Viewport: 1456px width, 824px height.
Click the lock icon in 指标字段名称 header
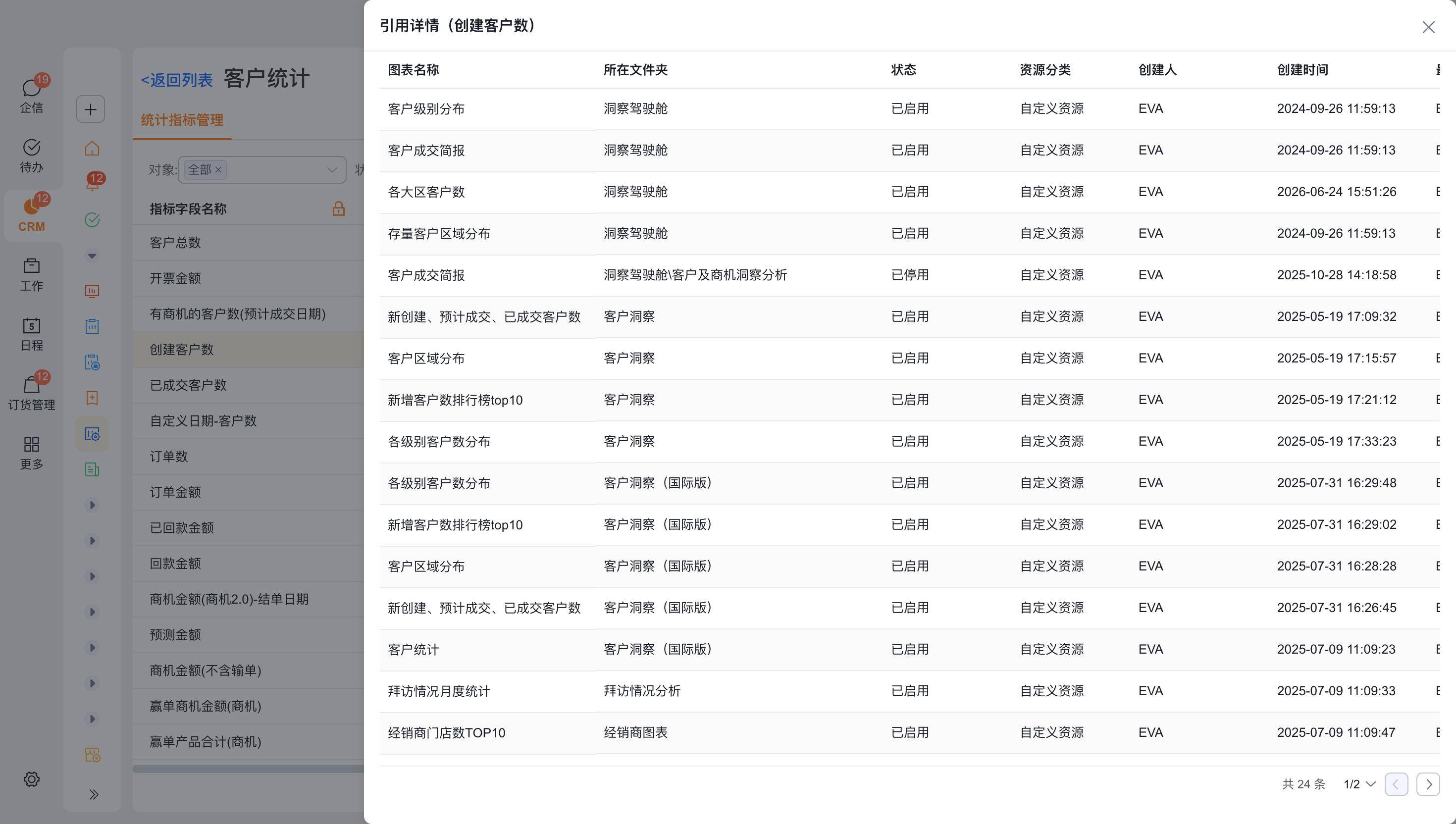tap(338, 208)
